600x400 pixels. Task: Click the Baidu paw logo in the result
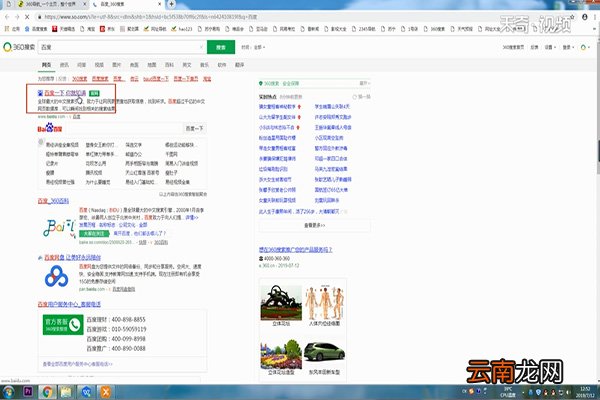[49, 128]
